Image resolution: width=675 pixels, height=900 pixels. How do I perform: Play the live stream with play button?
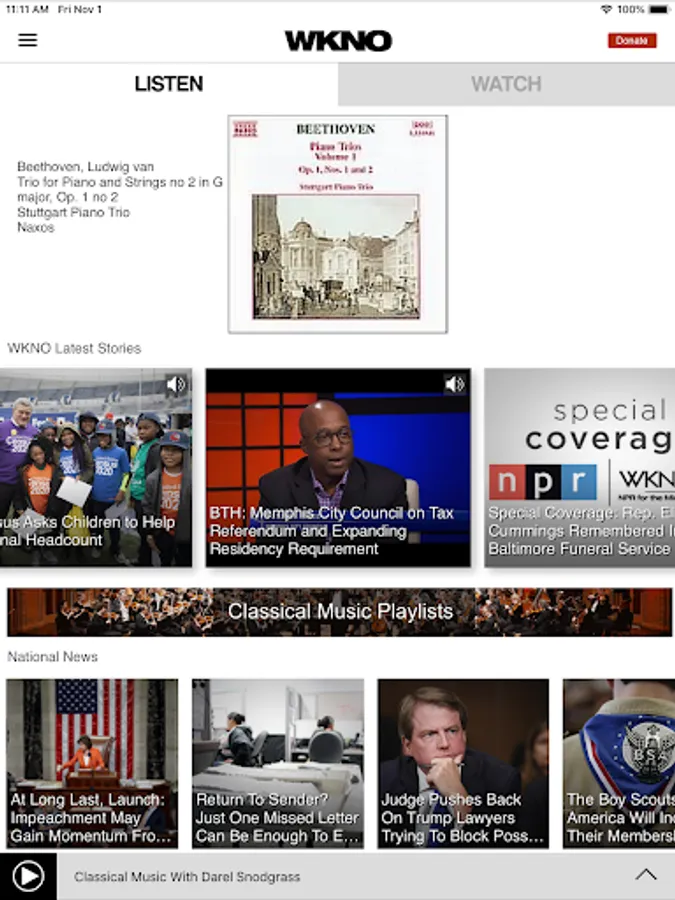[x=28, y=876]
